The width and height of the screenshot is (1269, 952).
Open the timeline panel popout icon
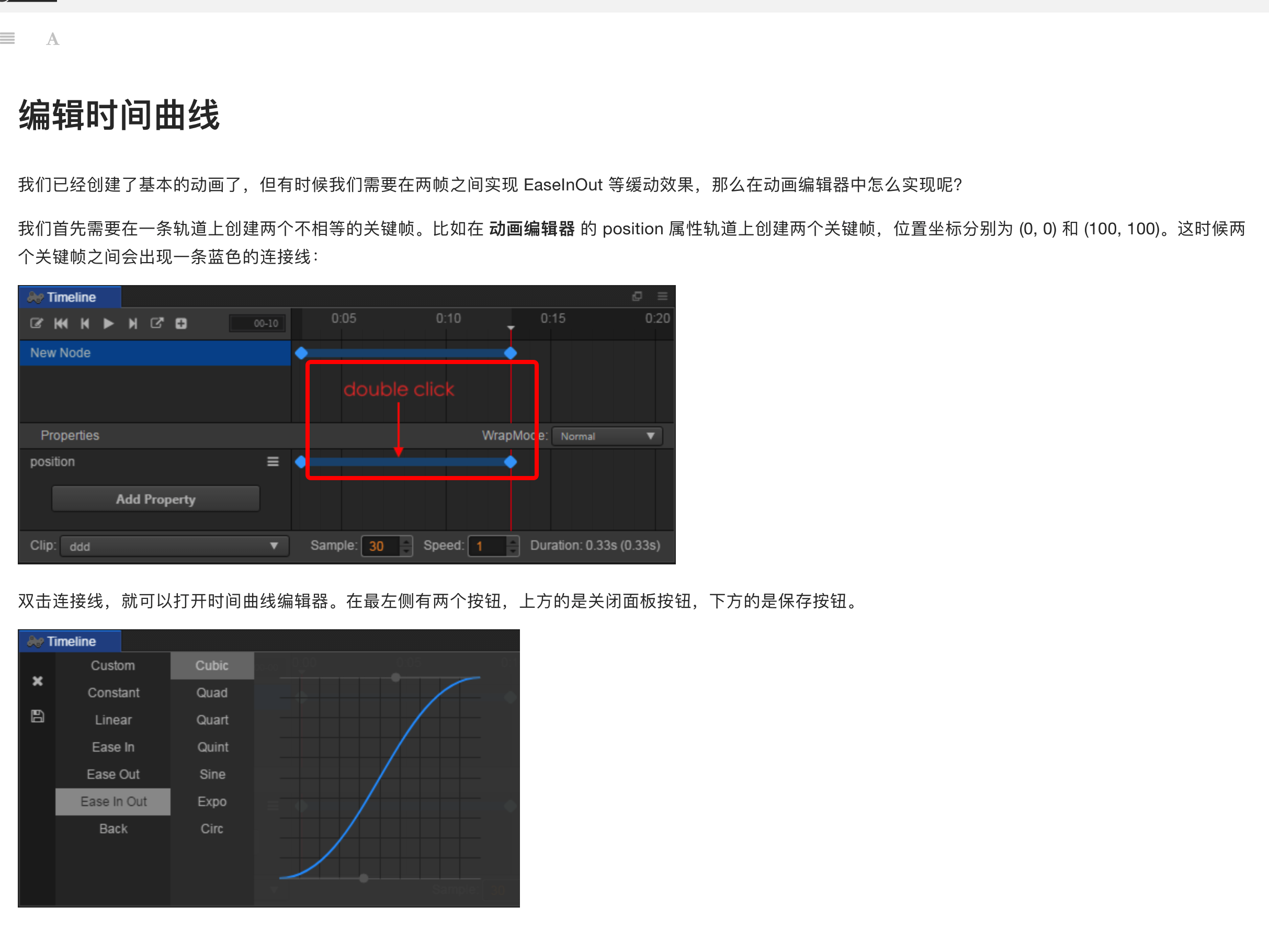pos(637,296)
